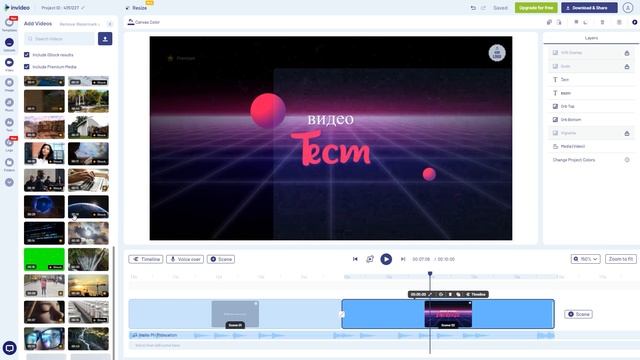Click Remove Watermark link
Screen dimensions: 640x360
coord(80,24)
